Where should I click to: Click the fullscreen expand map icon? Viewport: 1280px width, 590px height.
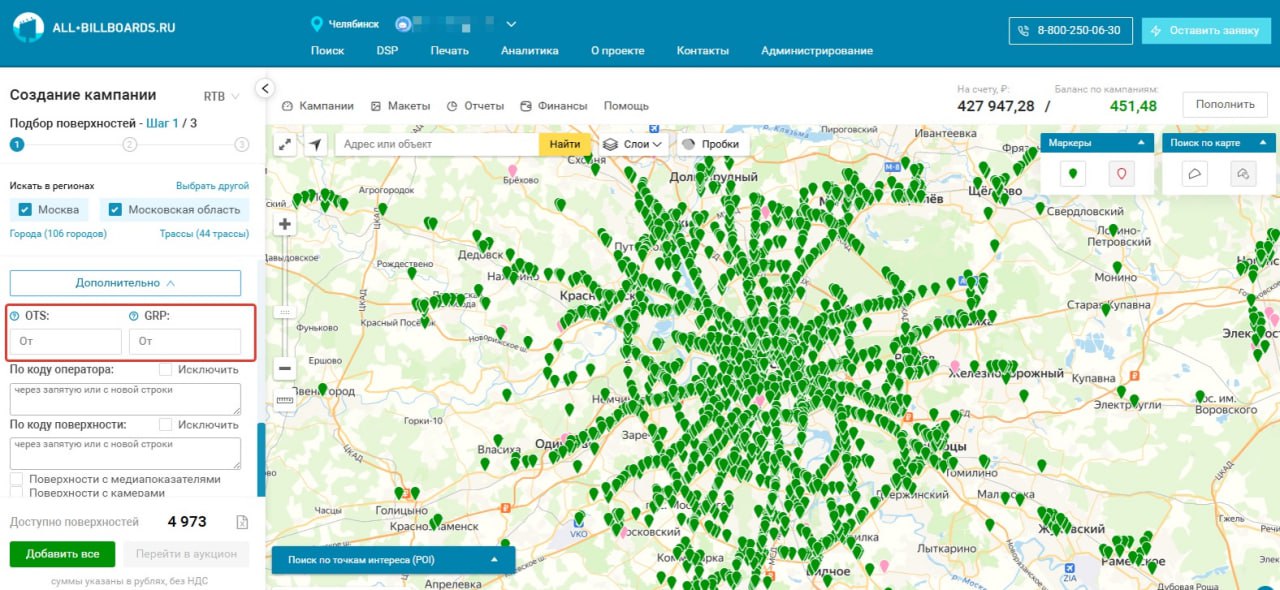coord(285,145)
